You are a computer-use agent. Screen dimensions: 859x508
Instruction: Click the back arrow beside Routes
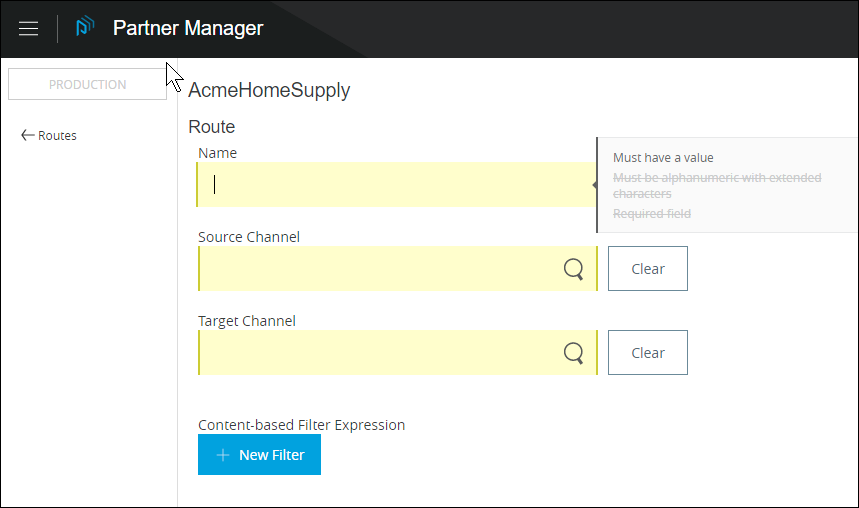(x=28, y=136)
